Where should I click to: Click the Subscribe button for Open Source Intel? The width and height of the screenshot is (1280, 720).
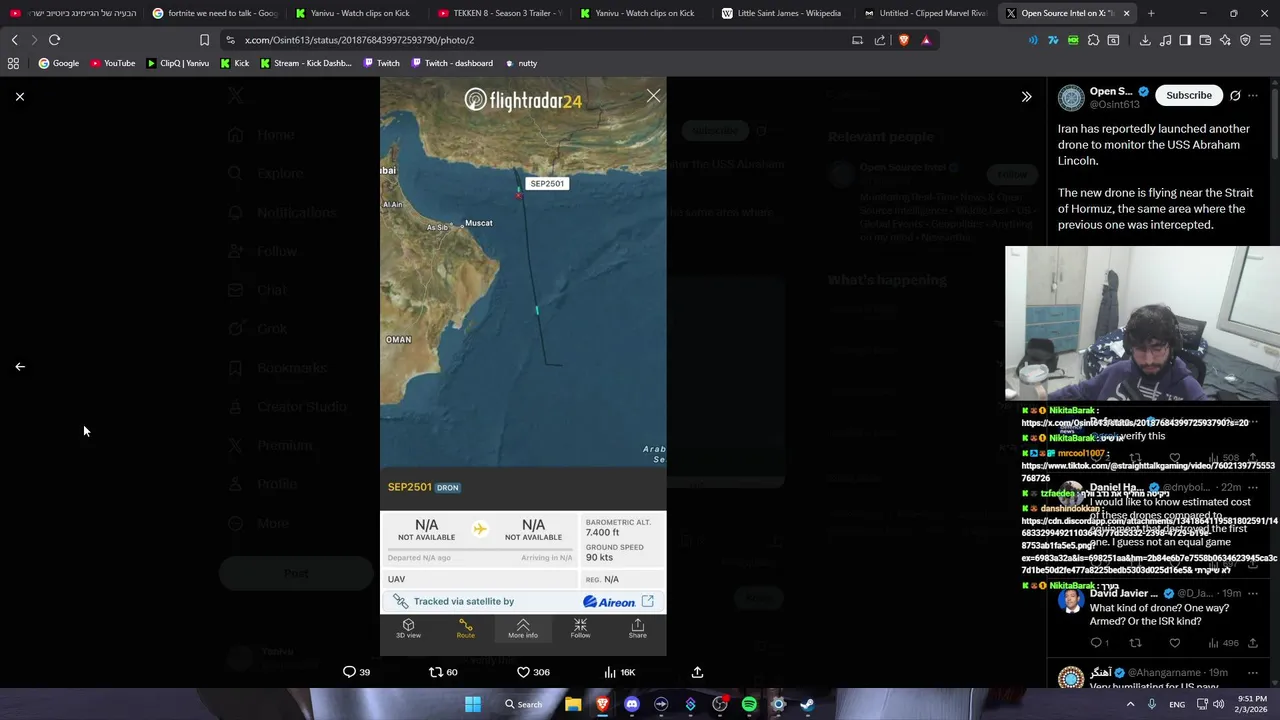point(1189,95)
